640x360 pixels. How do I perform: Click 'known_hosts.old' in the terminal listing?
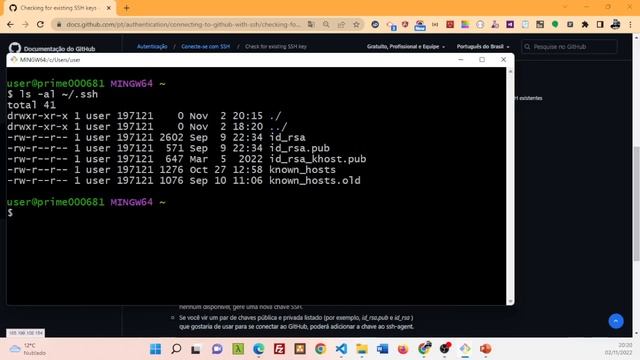pos(315,180)
